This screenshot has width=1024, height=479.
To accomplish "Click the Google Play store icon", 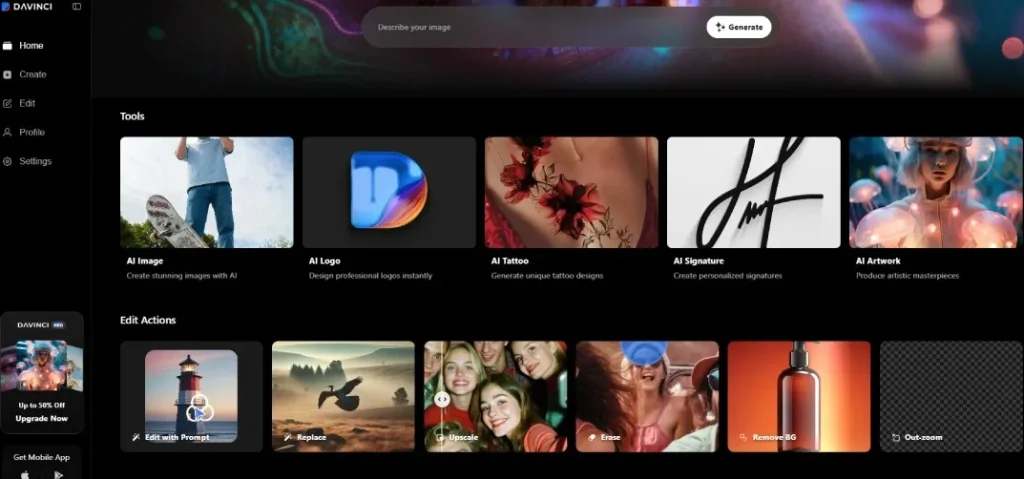I will click(x=58, y=474).
